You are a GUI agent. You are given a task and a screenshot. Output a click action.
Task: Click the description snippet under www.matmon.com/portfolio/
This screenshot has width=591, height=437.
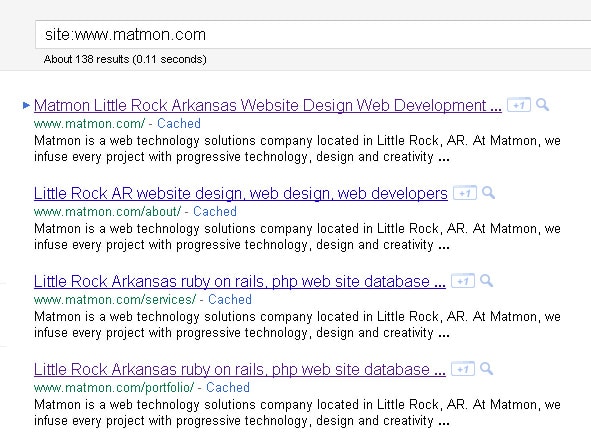[297, 413]
